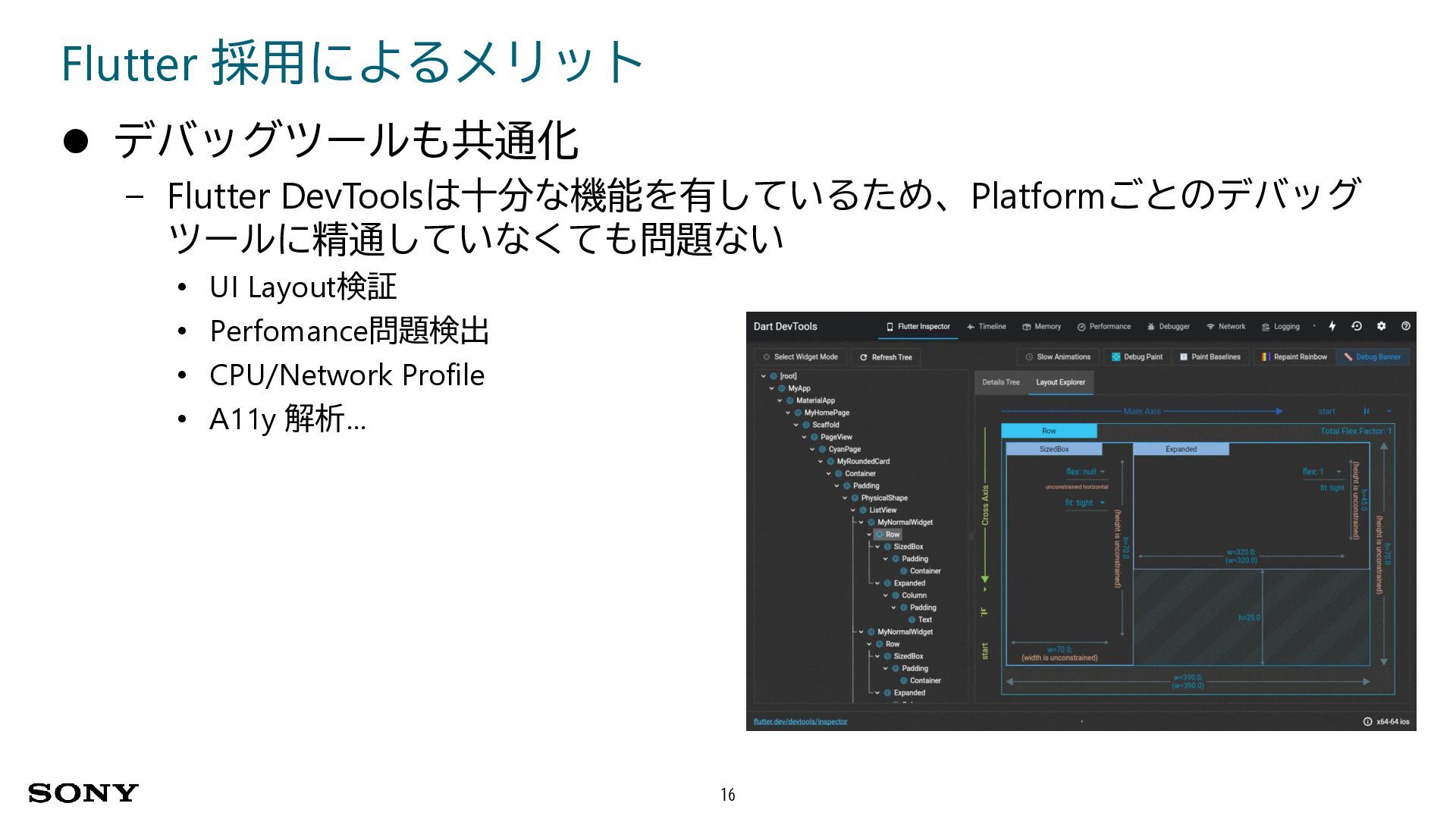Collapse the [root] tree node
This screenshot has width=1456, height=819.
coord(764,376)
